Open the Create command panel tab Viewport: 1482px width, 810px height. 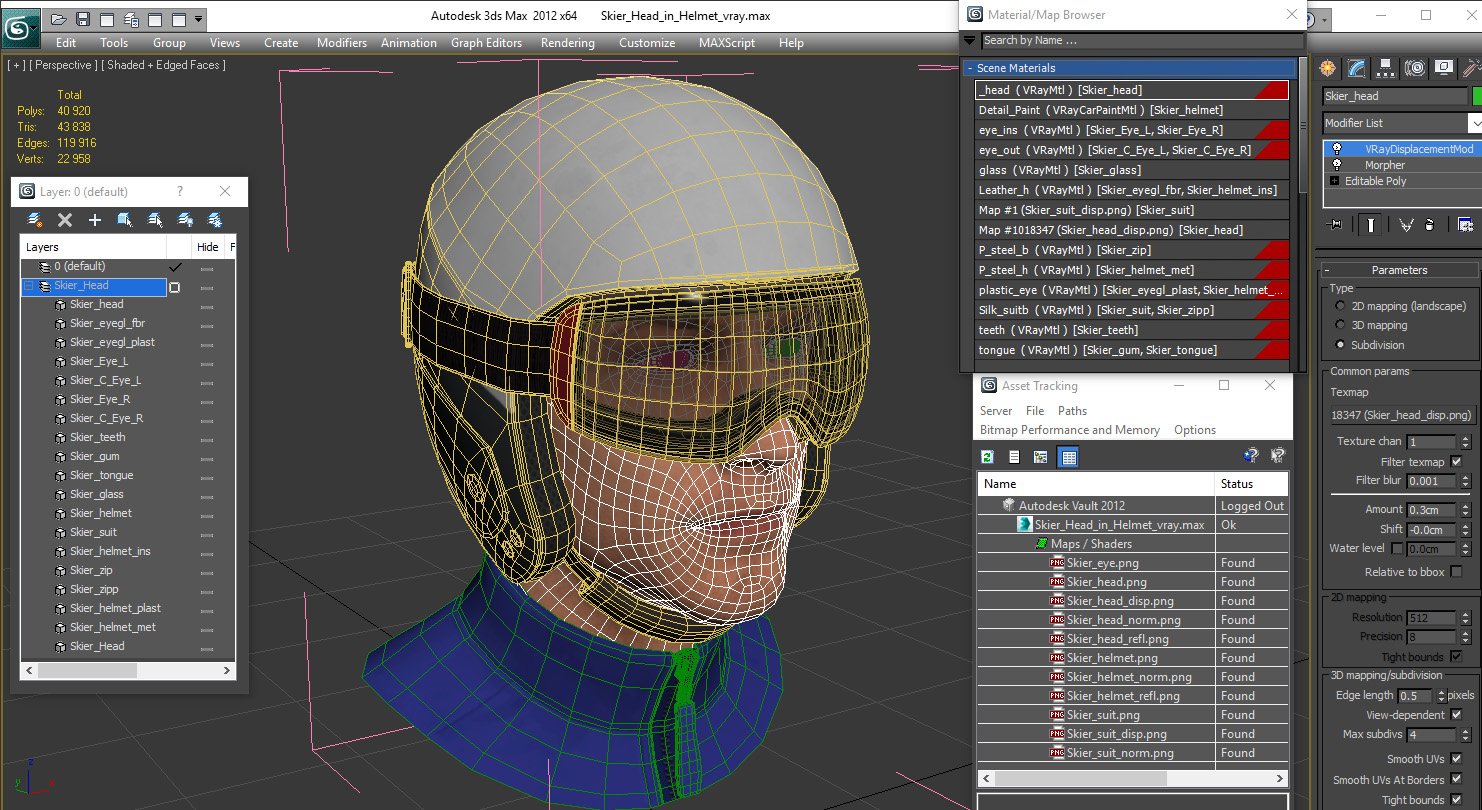pyautogui.click(x=1327, y=68)
